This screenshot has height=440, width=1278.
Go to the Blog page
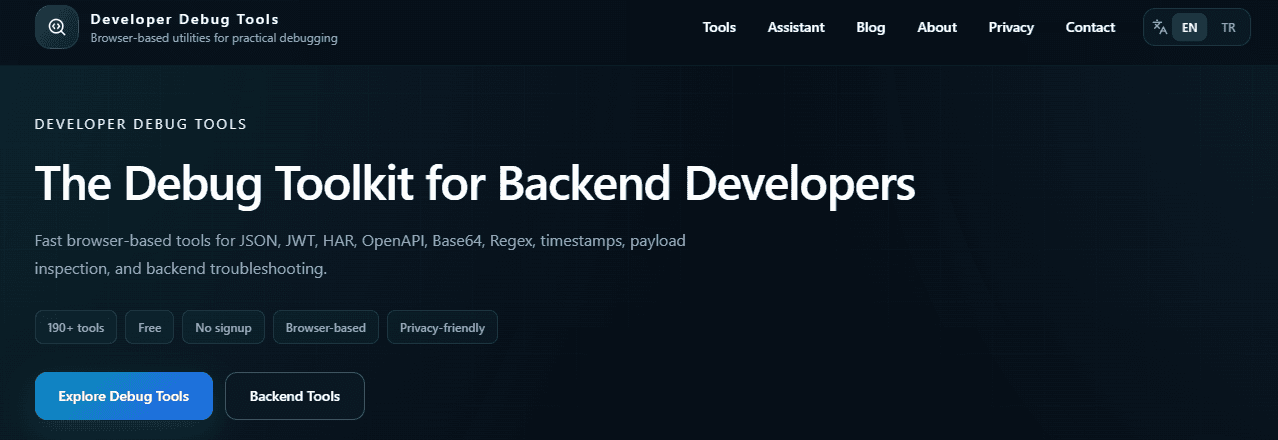pos(871,27)
